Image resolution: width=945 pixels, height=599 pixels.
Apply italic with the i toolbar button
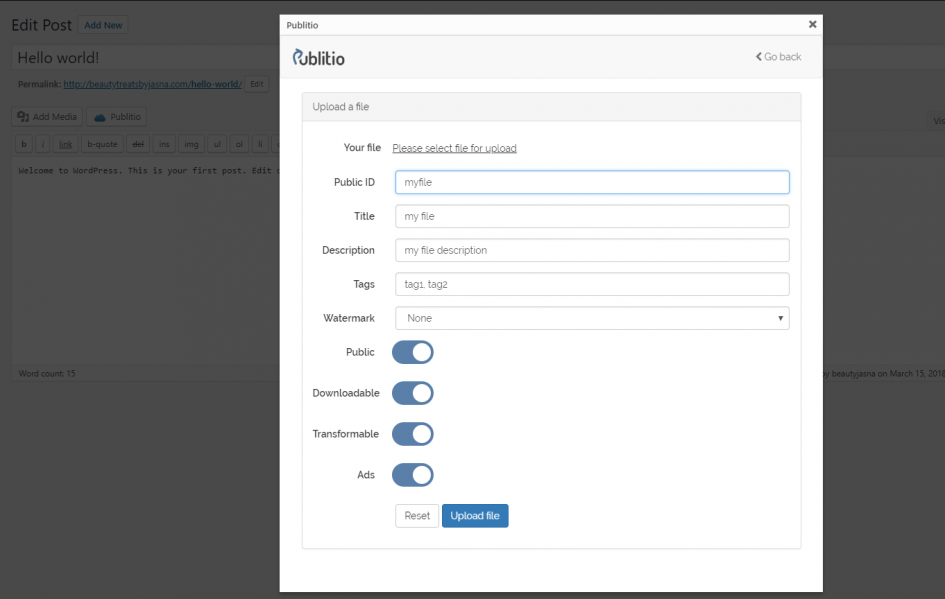[42, 144]
